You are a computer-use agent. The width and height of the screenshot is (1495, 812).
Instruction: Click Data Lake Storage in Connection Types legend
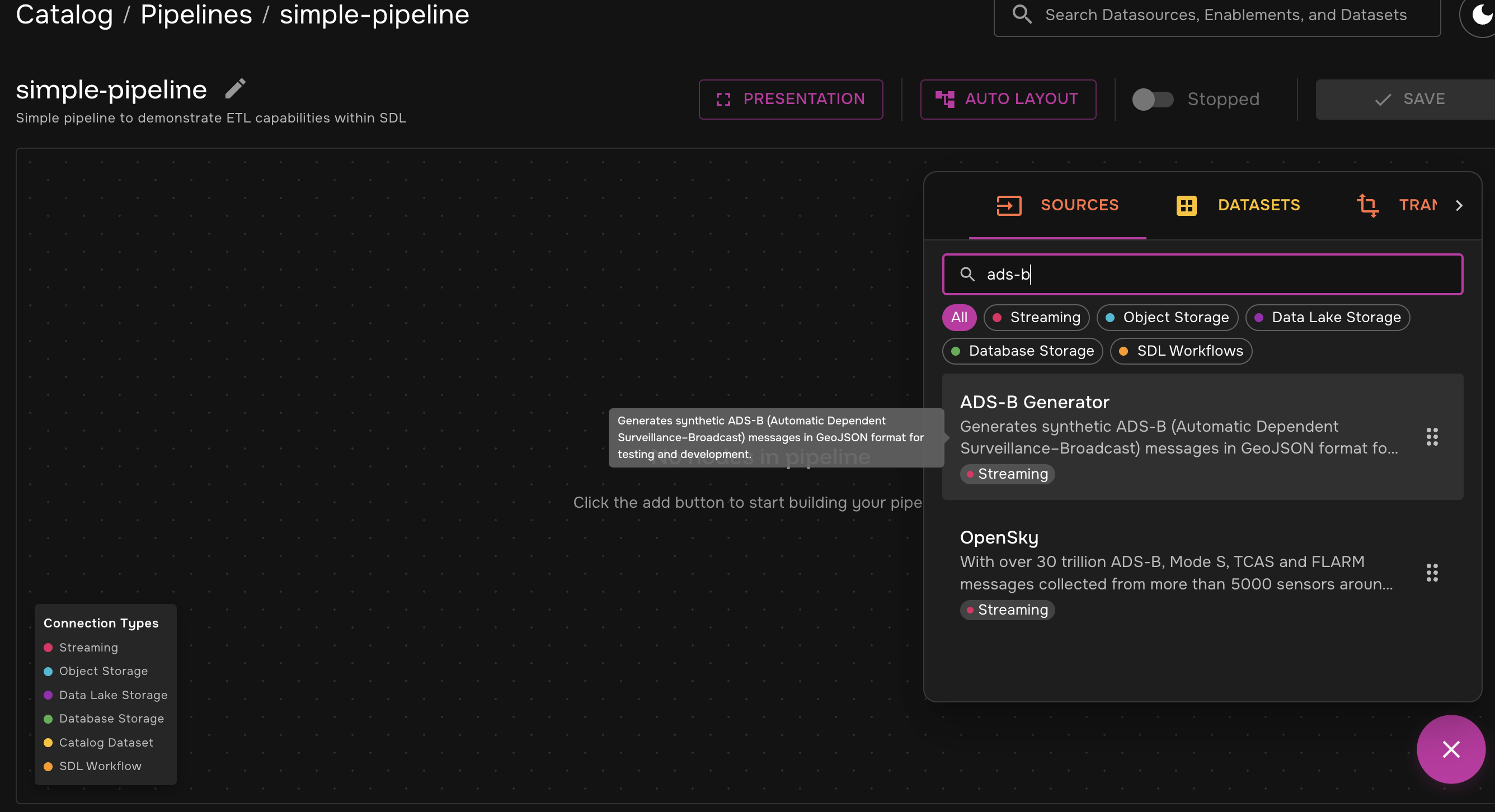point(106,695)
